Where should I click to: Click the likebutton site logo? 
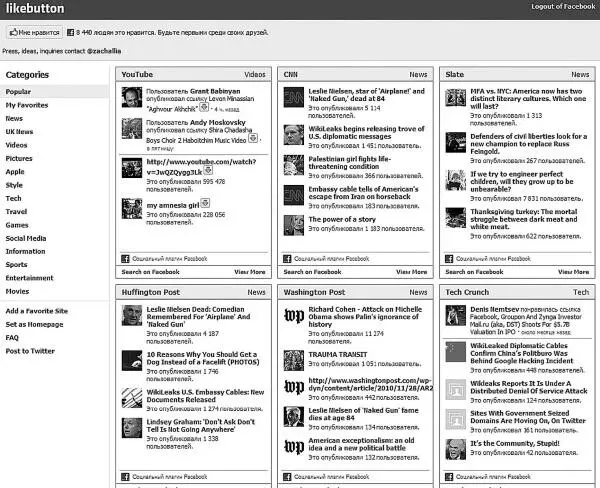pos(35,8)
